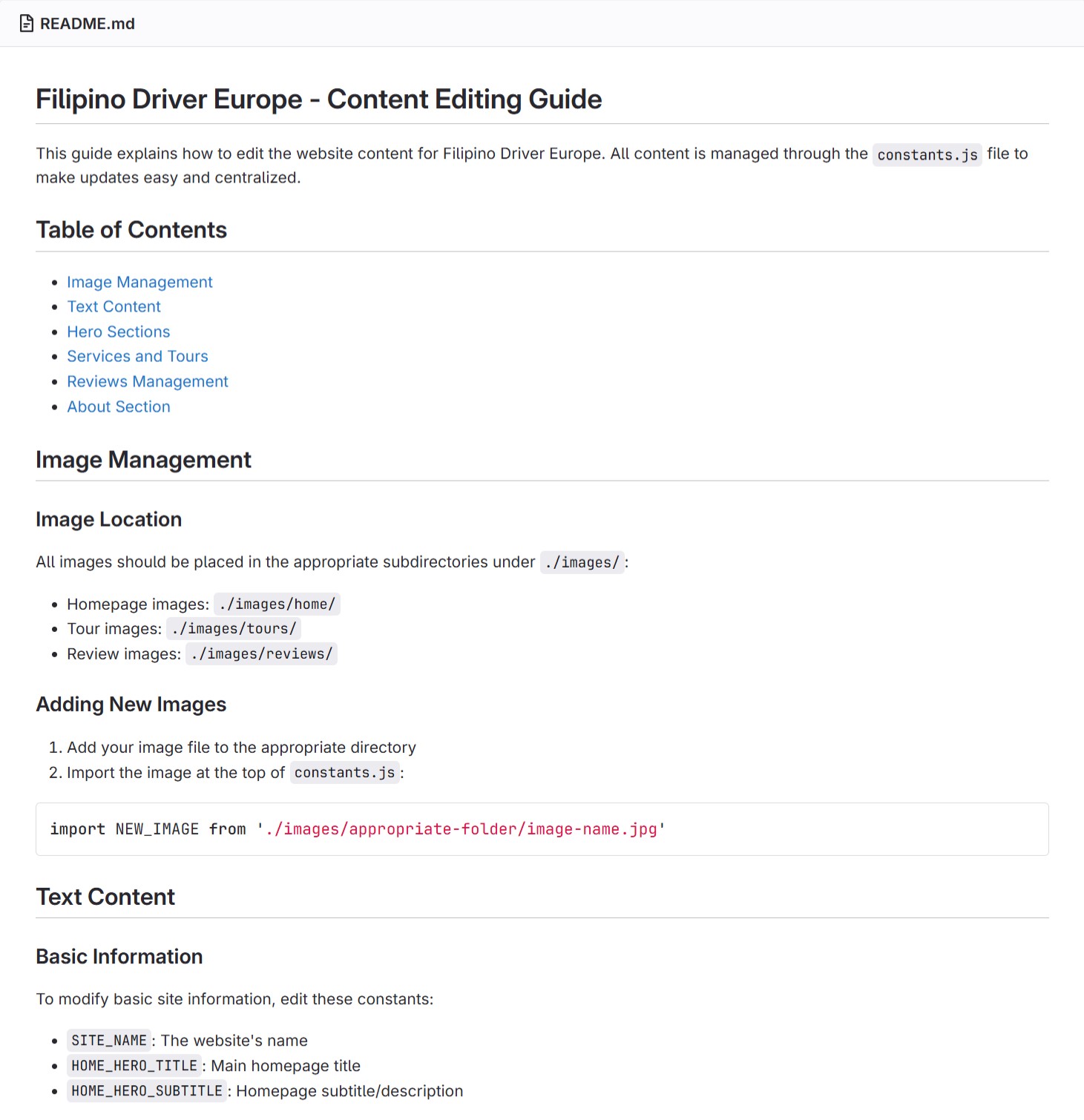
Task: Click the ./images/reviews/ inline code path
Action: (x=261, y=653)
